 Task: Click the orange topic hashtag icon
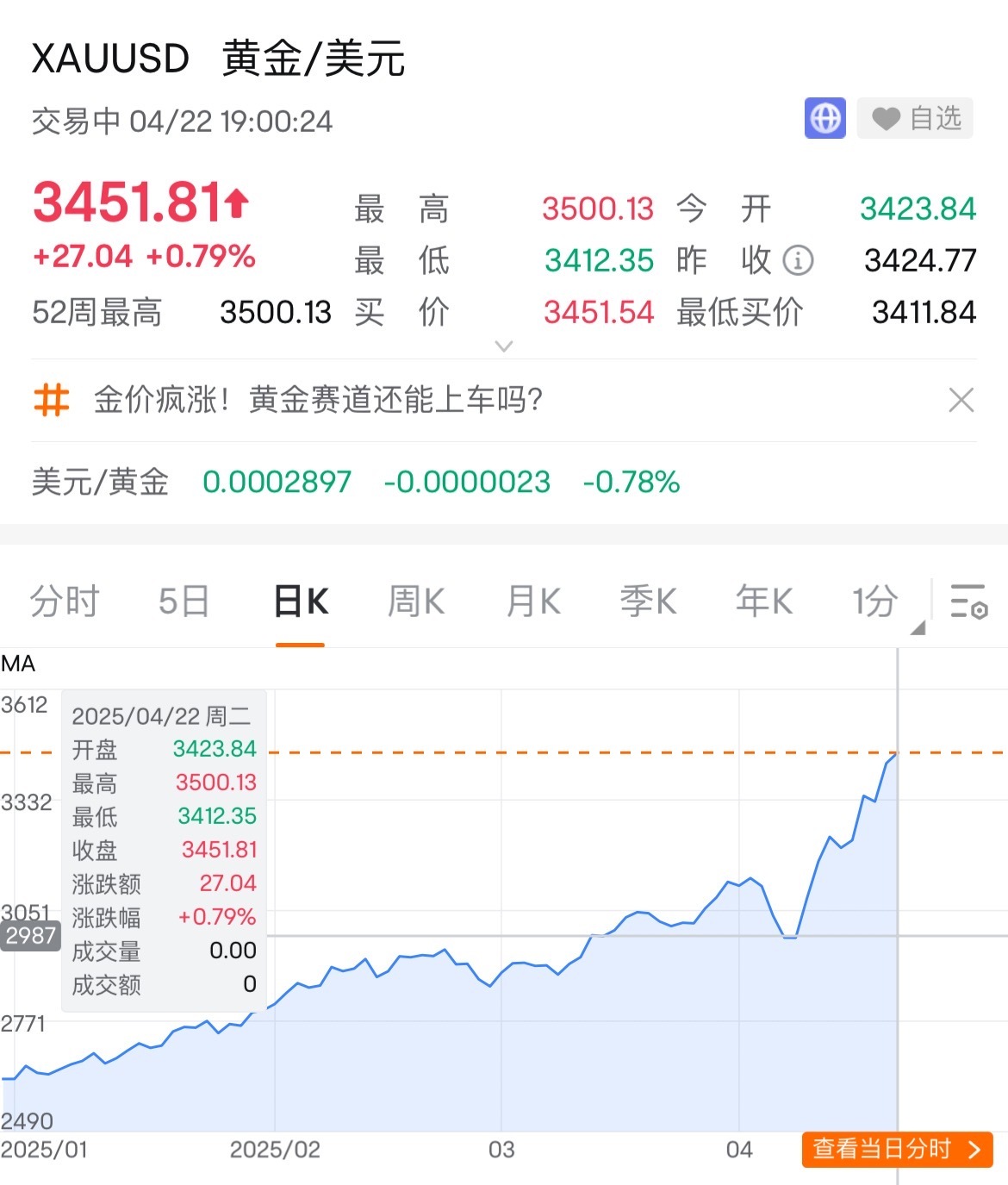[52, 400]
